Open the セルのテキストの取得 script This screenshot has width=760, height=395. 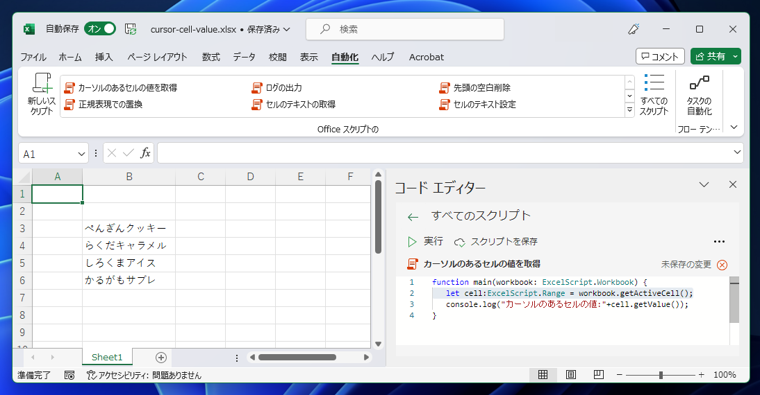coord(294,104)
